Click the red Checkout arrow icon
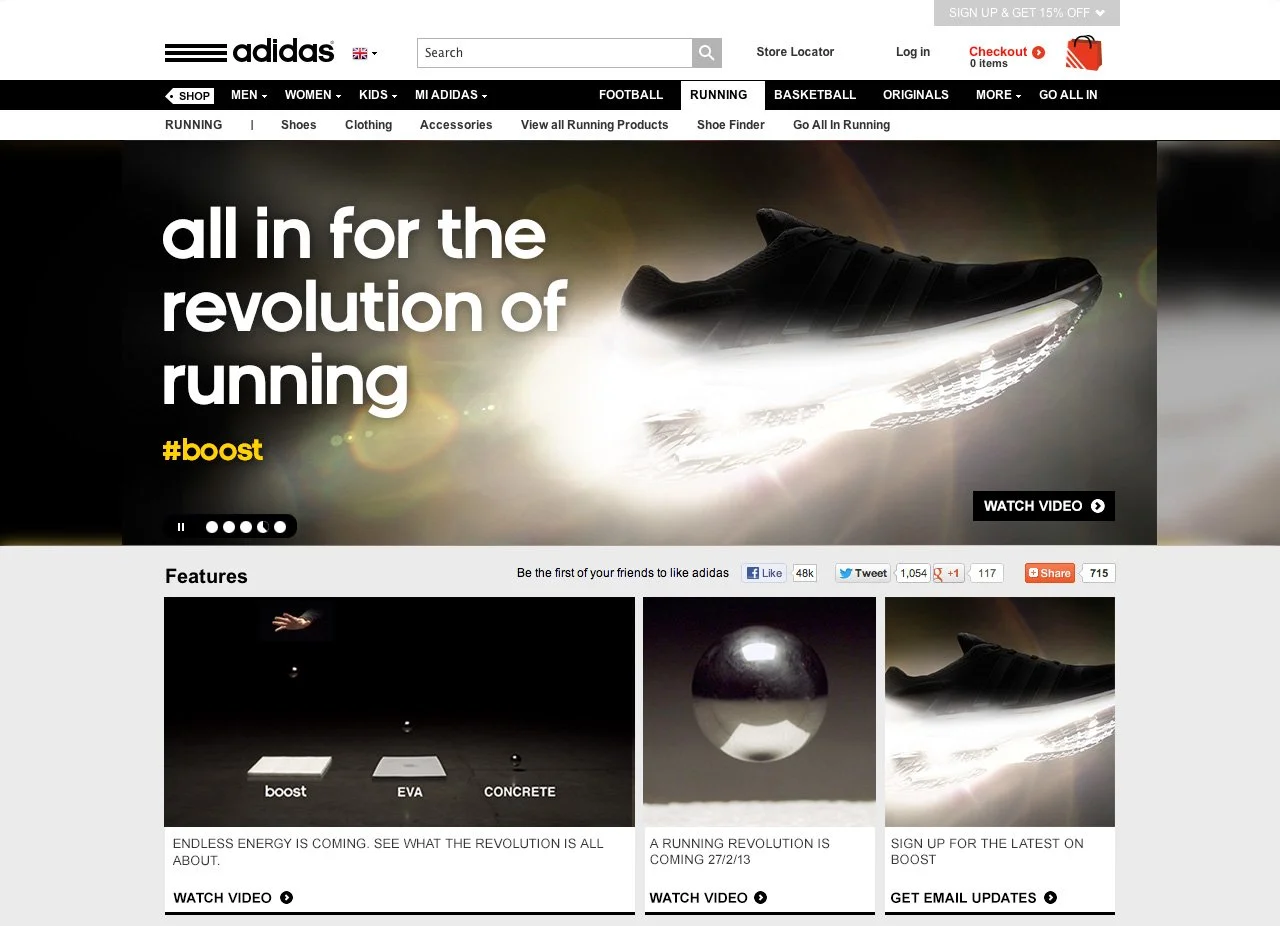 [1039, 52]
